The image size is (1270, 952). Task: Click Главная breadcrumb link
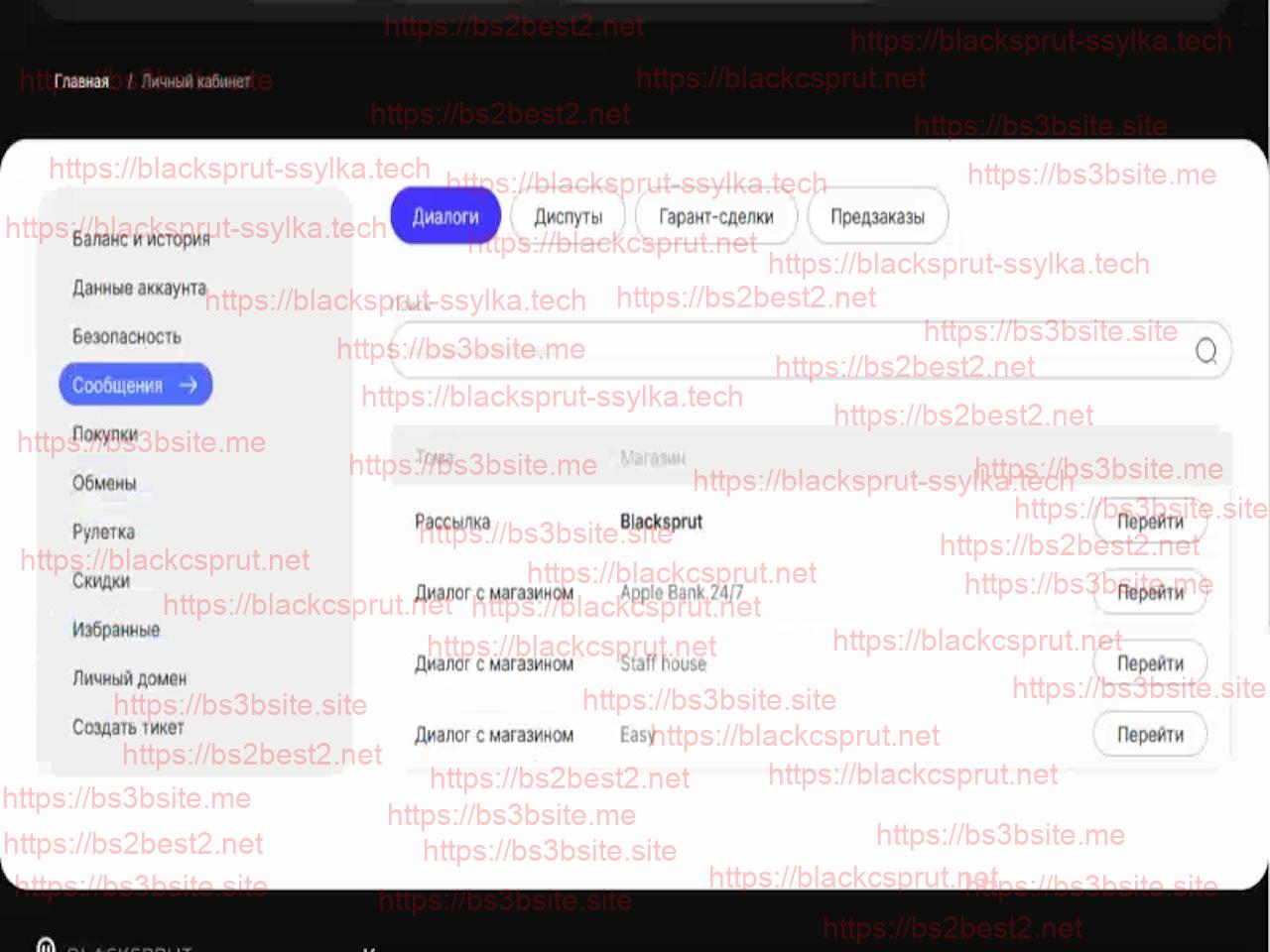pyautogui.click(x=81, y=81)
